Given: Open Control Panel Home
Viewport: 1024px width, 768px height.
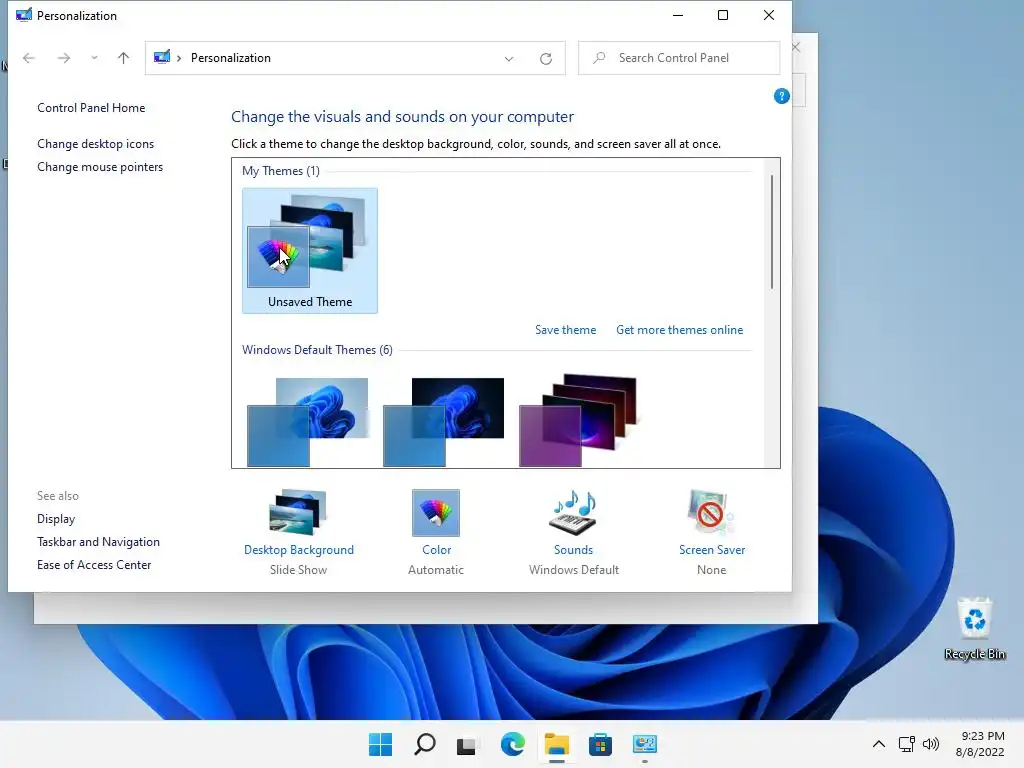Looking at the screenshot, I should pos(91,108).
